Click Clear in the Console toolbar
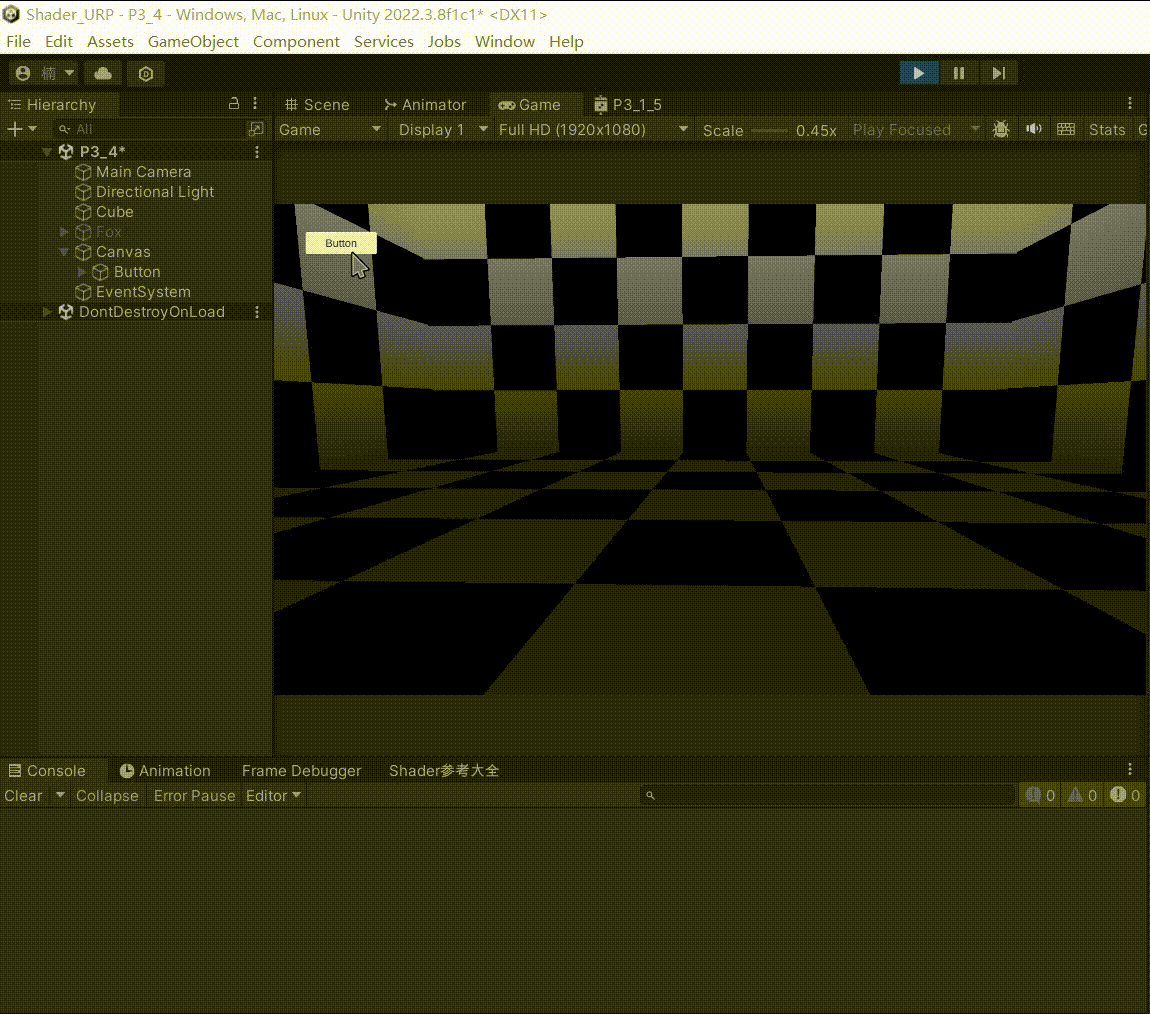 click(x=23, y=795)
